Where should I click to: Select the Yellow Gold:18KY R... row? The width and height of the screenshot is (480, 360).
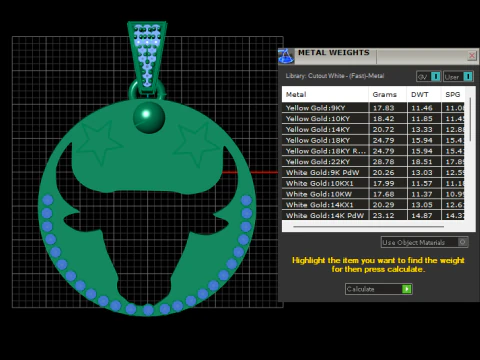(x=373, y=151)
